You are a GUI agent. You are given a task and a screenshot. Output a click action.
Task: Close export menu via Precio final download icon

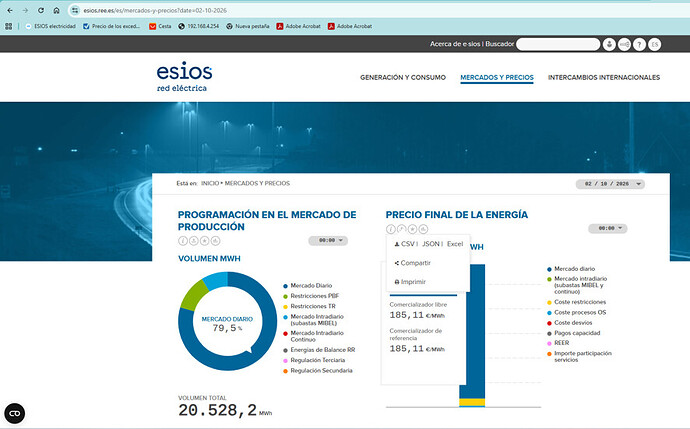[401, 229]
